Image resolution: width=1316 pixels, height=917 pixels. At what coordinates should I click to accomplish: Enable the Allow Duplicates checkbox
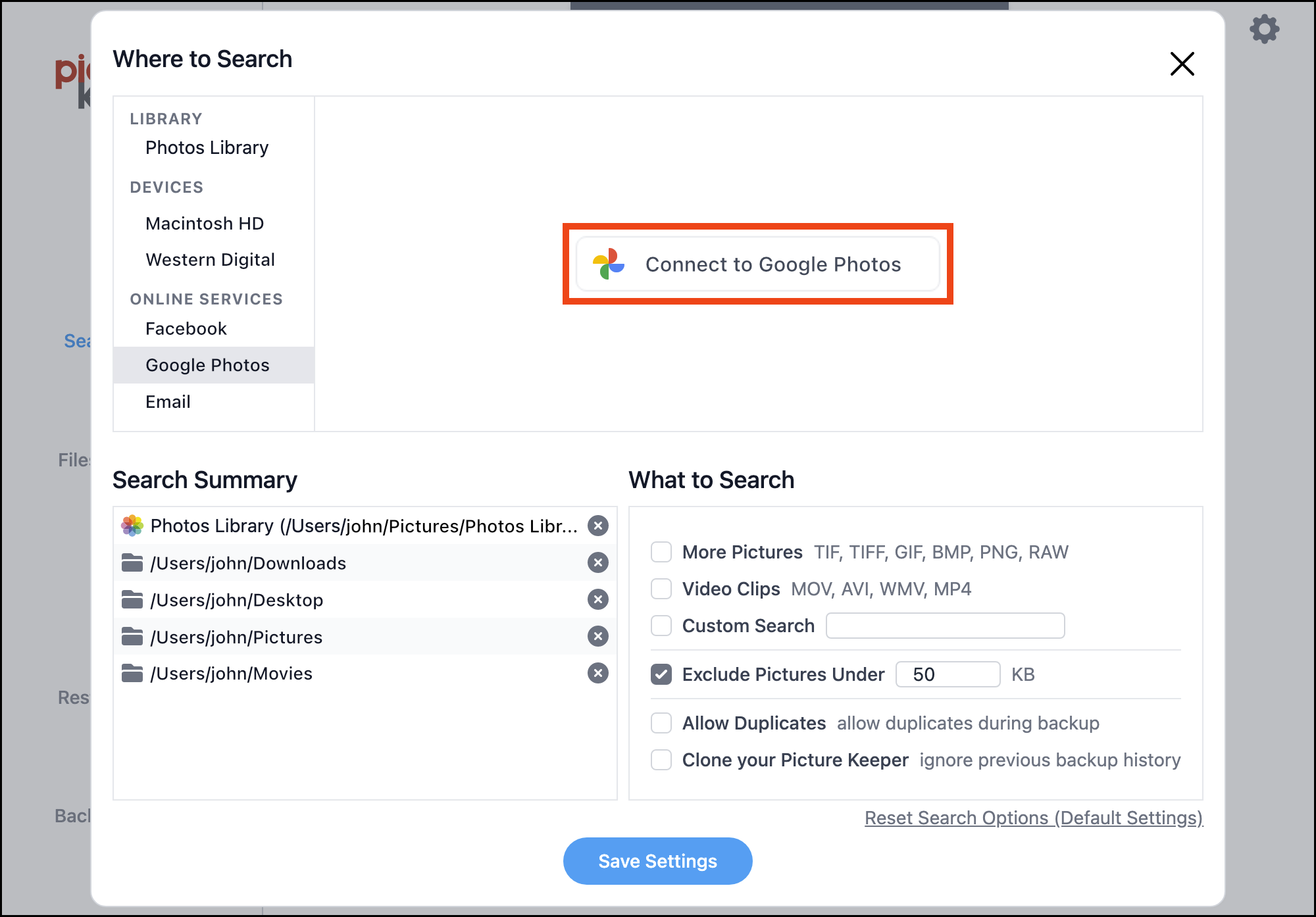coord(661,723)
